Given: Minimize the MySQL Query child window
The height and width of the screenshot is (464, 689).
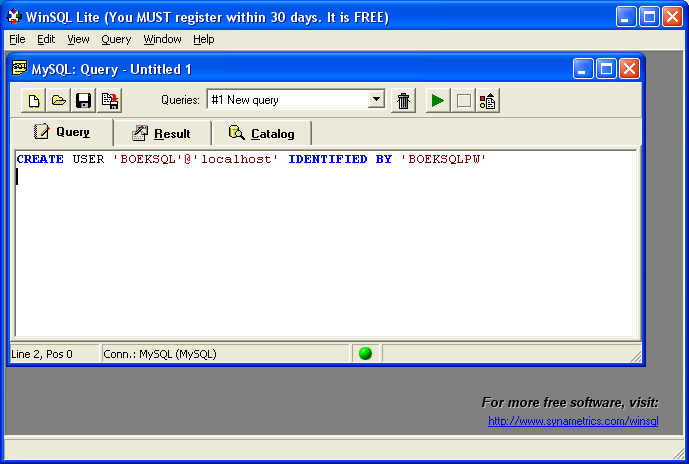Looking at the screenshot, I should [583, 69].
